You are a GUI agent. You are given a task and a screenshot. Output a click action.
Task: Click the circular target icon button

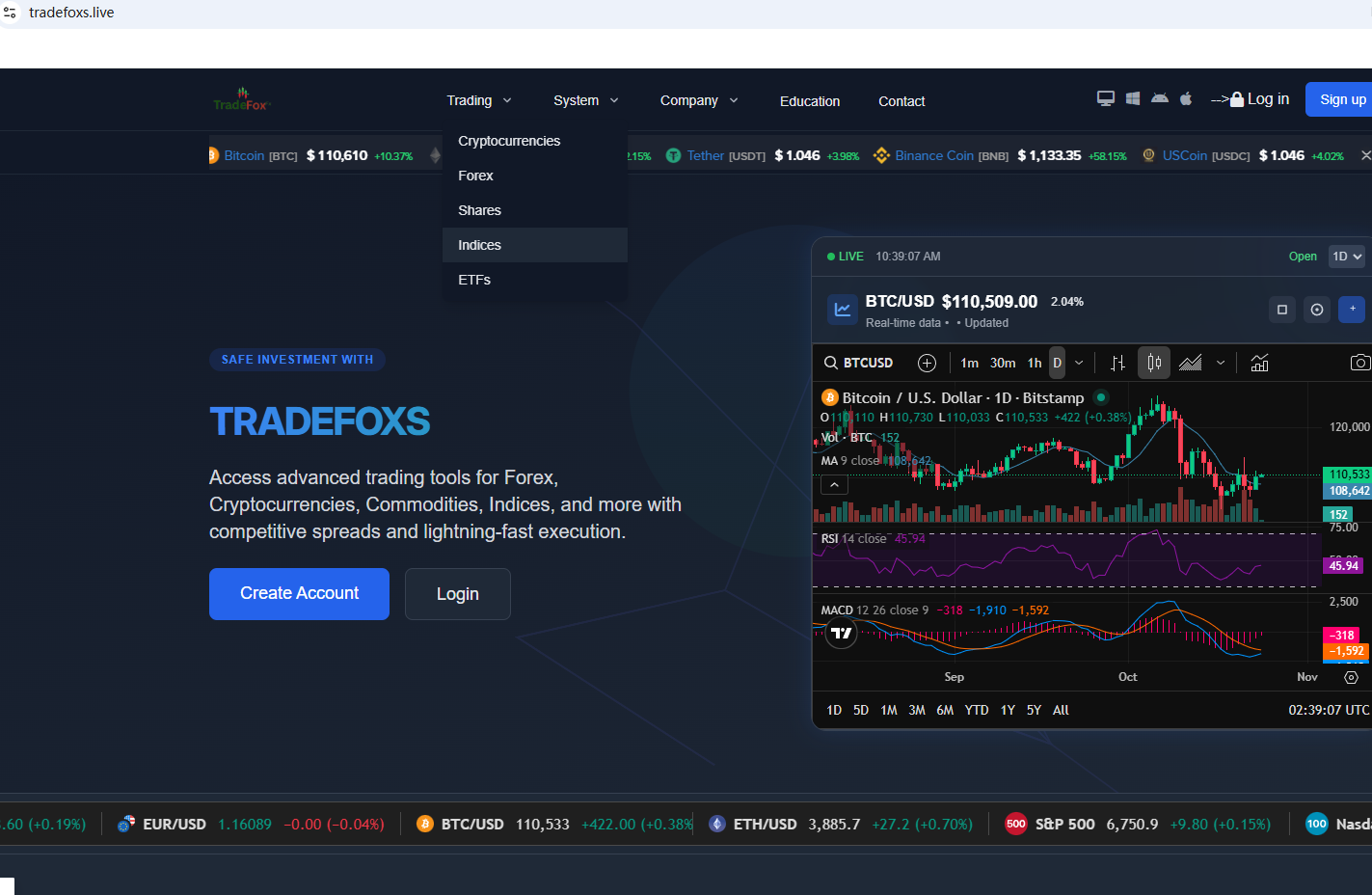[1317, 310]
